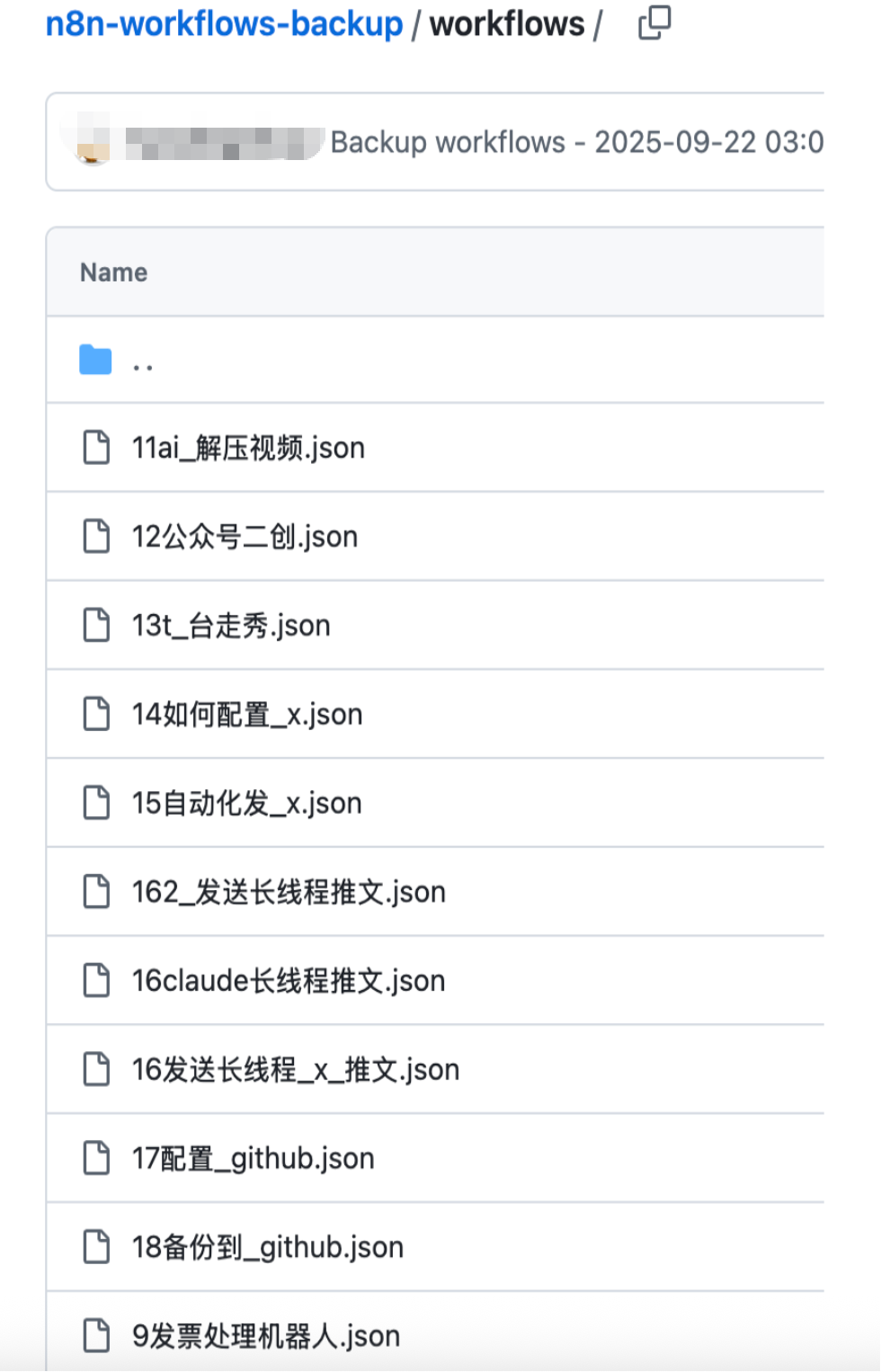Click the file icon for 162_发送长线程推文.json
This screenshot has height=1372, width=881.
click(96, 892)
